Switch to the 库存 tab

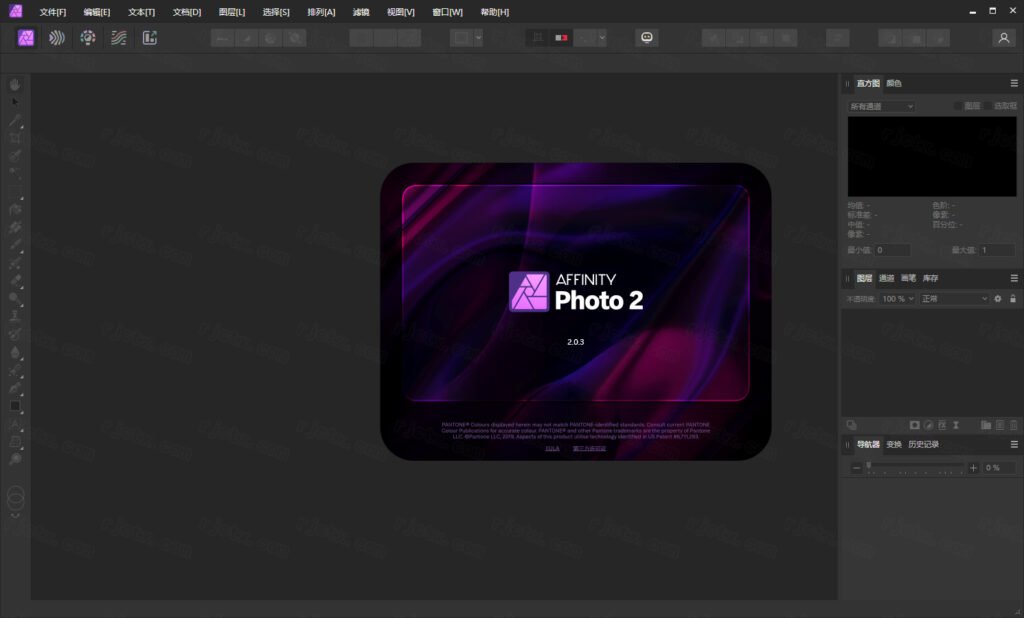[931, 278]
